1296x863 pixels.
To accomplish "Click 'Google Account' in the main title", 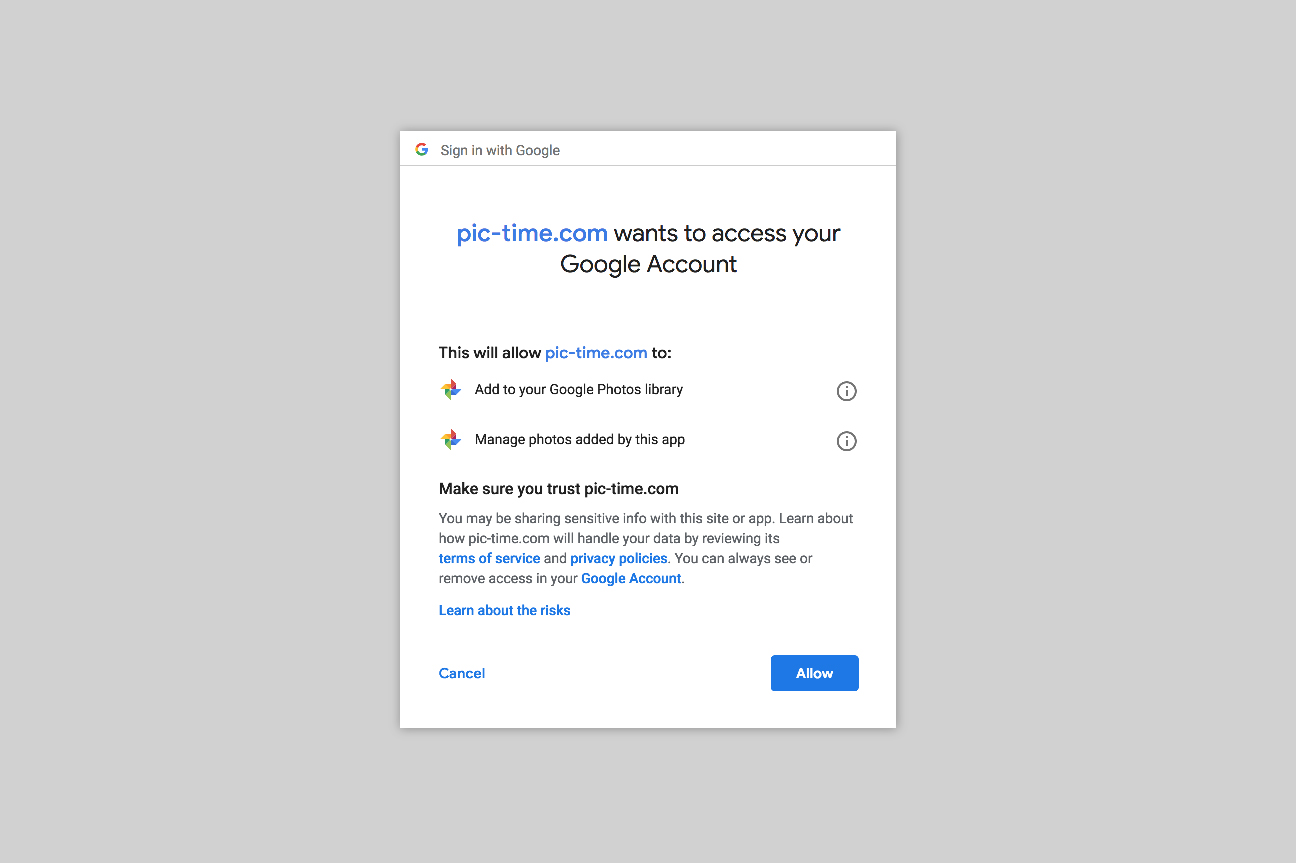I will (648, 264).
